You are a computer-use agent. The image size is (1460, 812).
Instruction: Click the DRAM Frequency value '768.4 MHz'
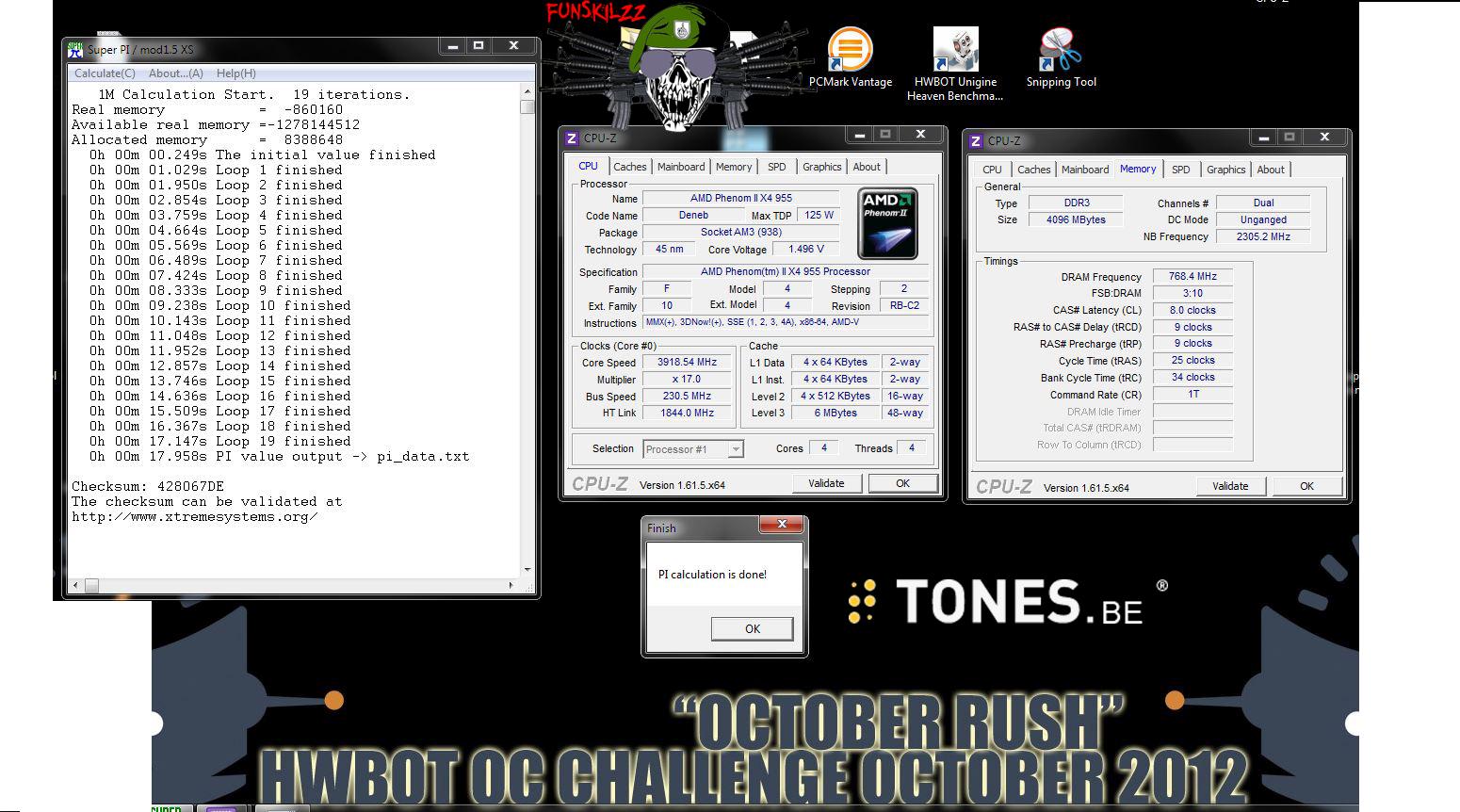[x=1192, y=277]
